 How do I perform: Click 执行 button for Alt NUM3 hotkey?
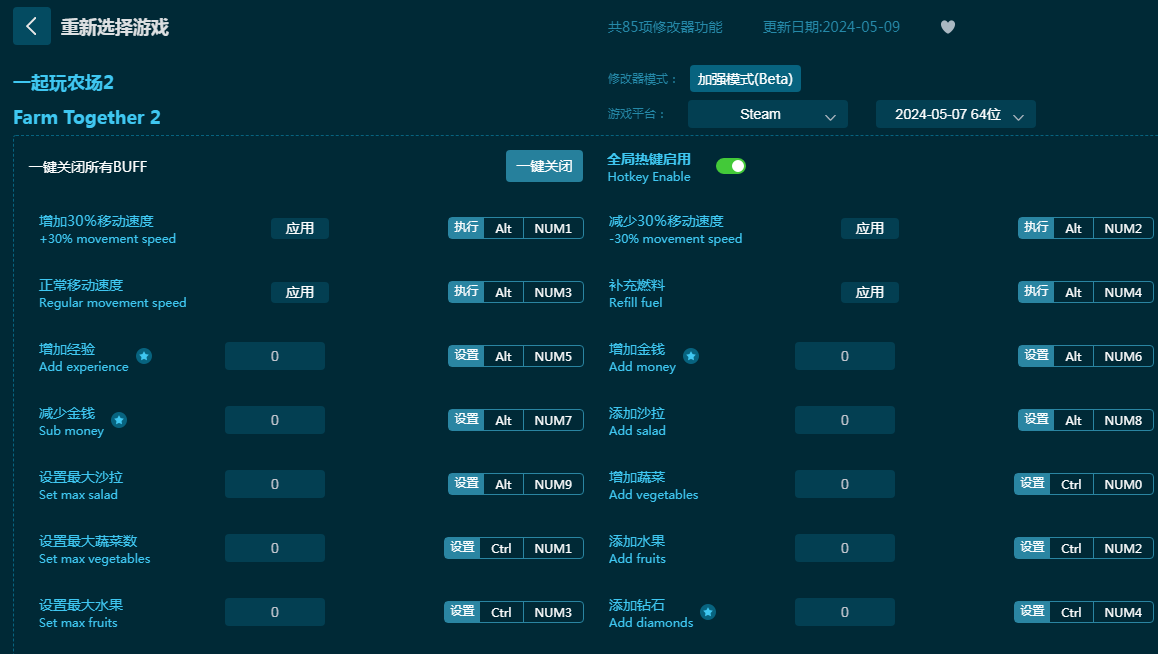pos(466,292)
